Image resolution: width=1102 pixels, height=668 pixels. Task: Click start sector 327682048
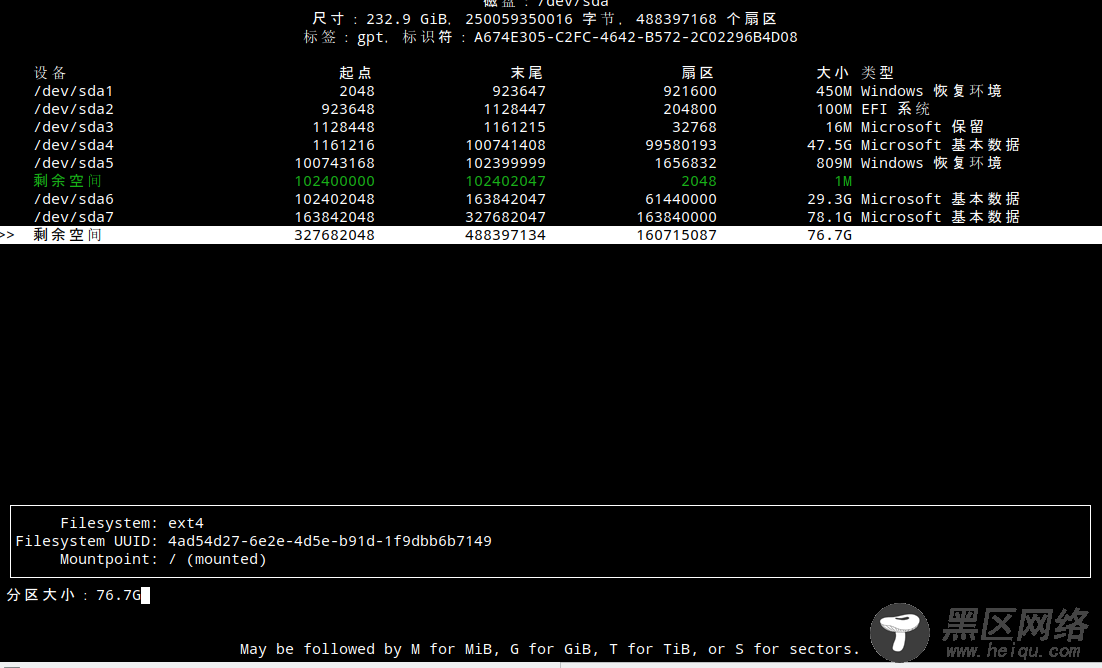coord(335,235)
